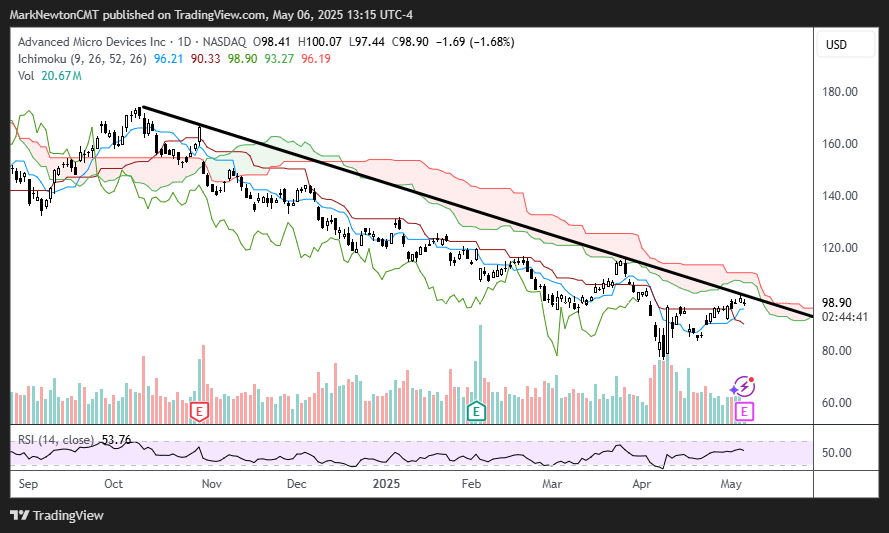
Task: Click the 2025 label on the time axis
Action: [386, 484]
